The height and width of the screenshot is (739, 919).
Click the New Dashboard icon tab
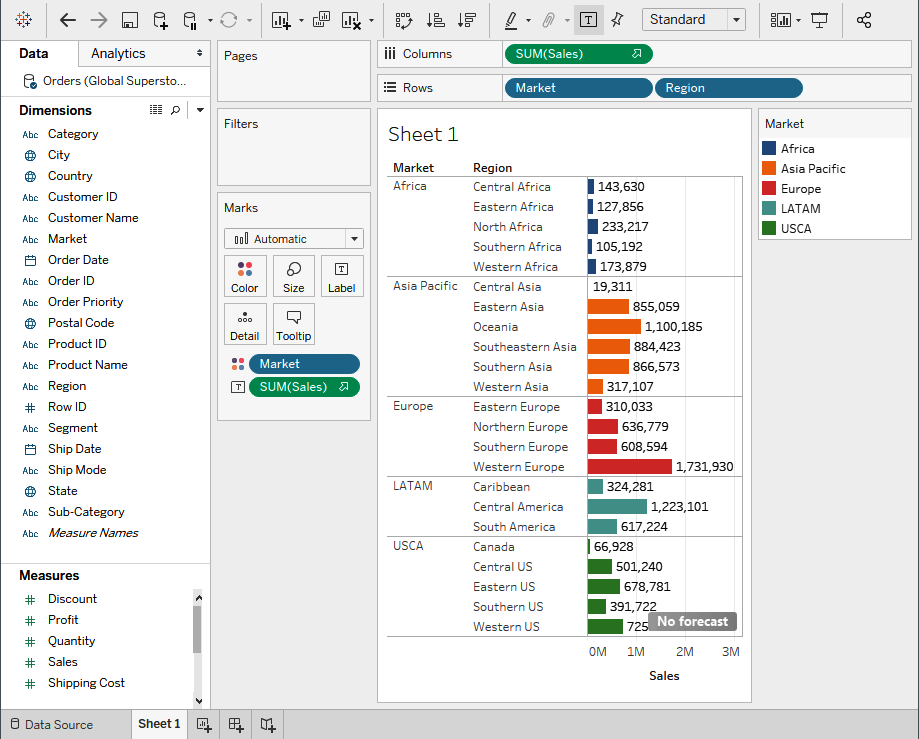[x=236, y=724]
